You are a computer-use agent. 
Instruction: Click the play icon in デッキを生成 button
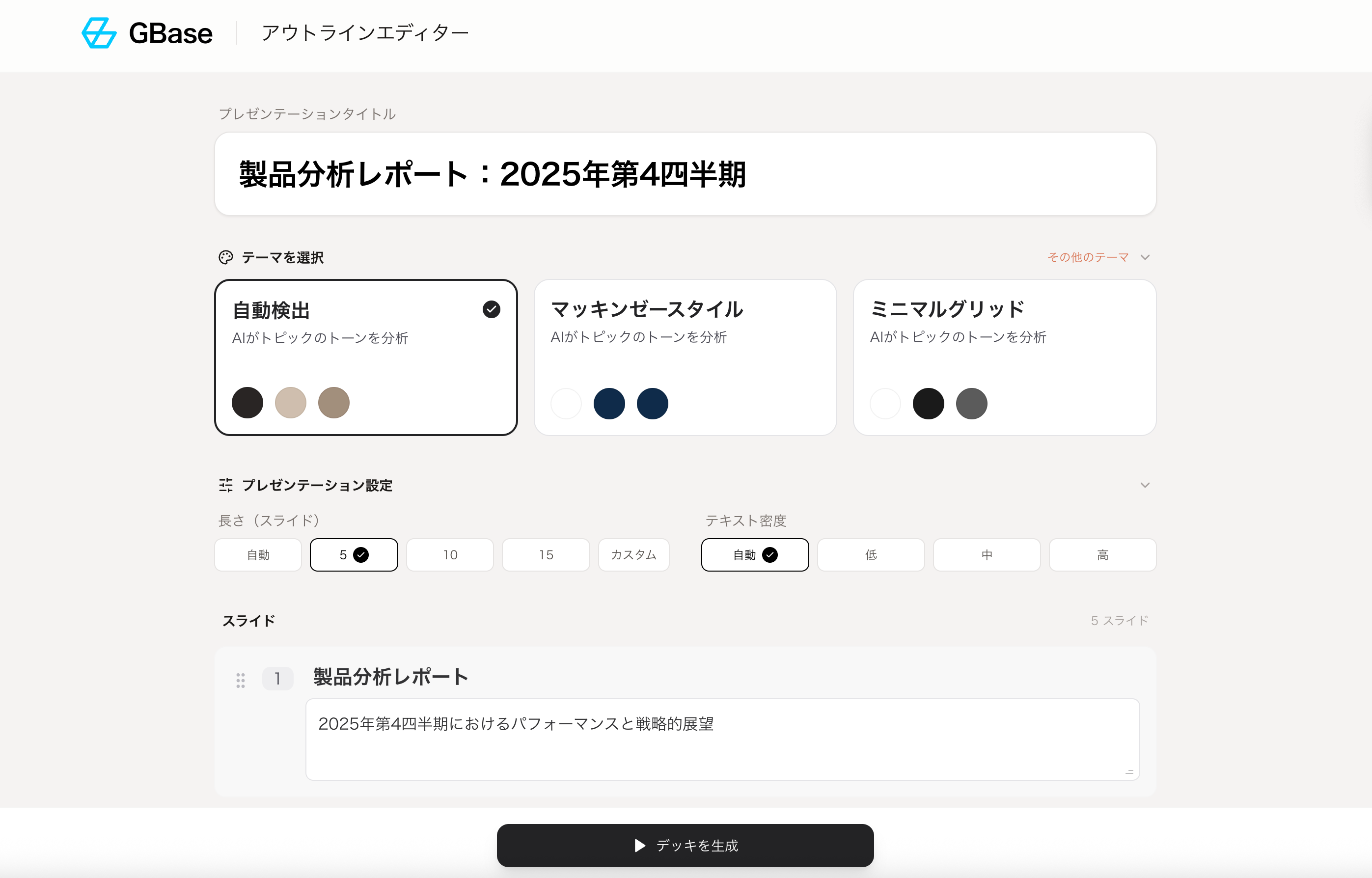[640, 846]
